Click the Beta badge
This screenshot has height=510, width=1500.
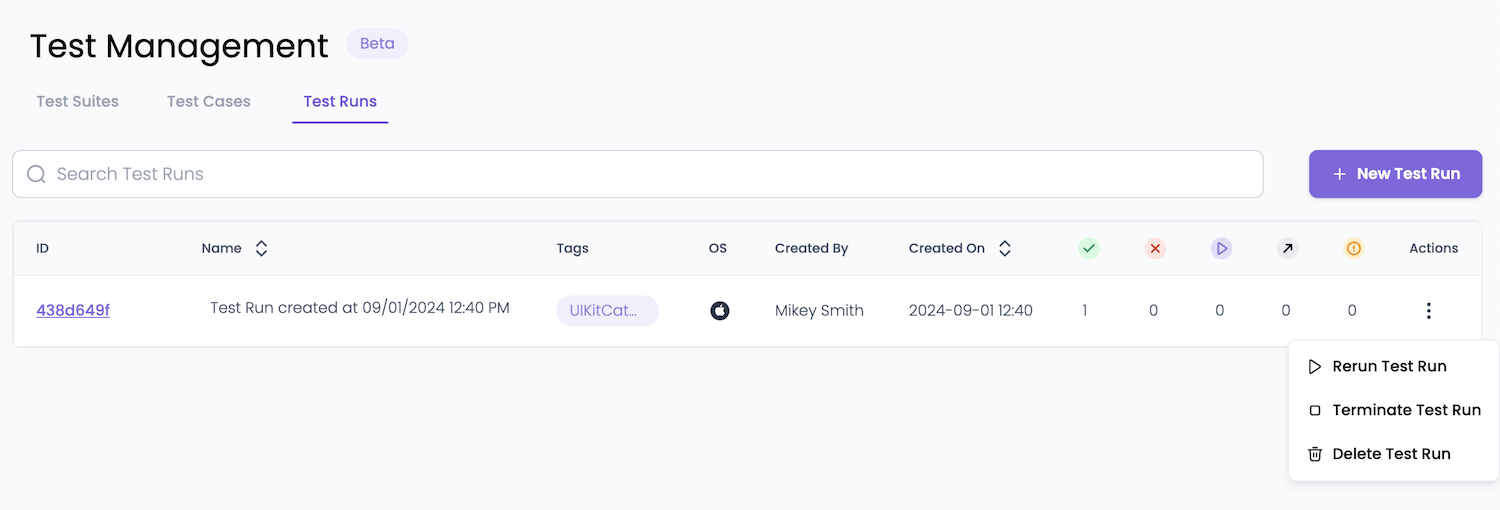pyautogui.click(x=377, y=44)
